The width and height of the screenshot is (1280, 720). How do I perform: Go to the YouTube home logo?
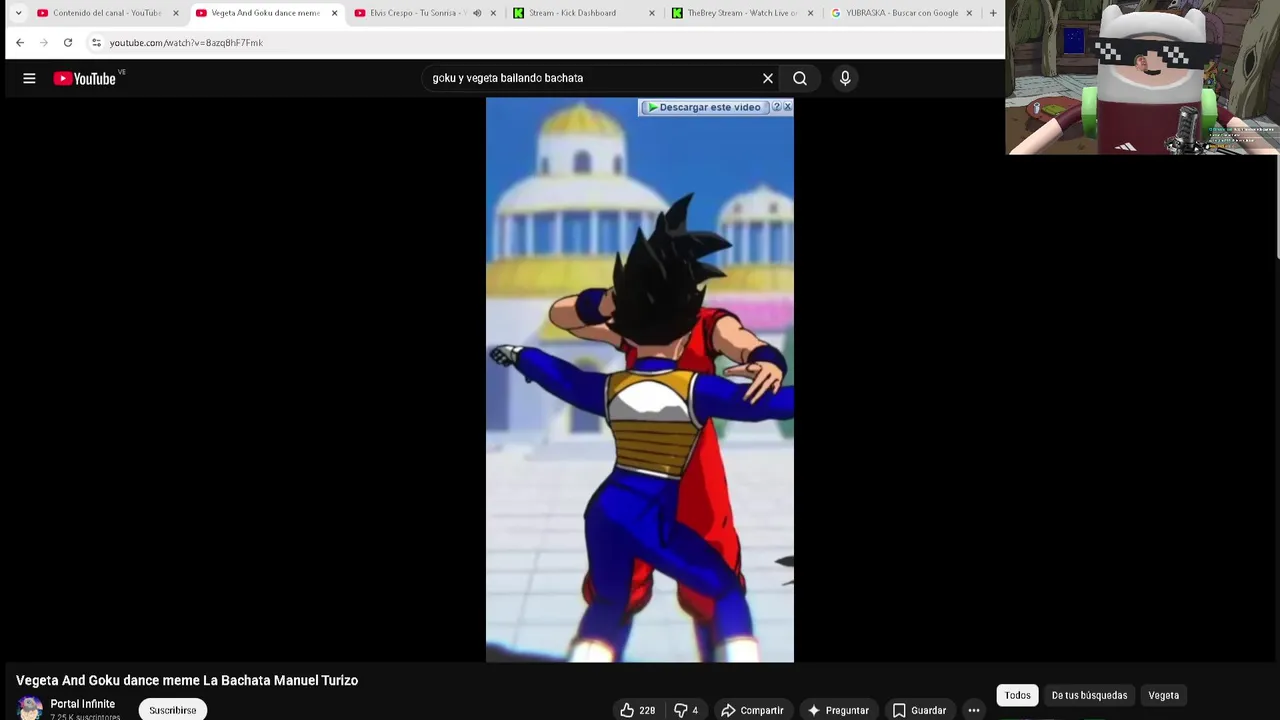(x=85, y=78)
